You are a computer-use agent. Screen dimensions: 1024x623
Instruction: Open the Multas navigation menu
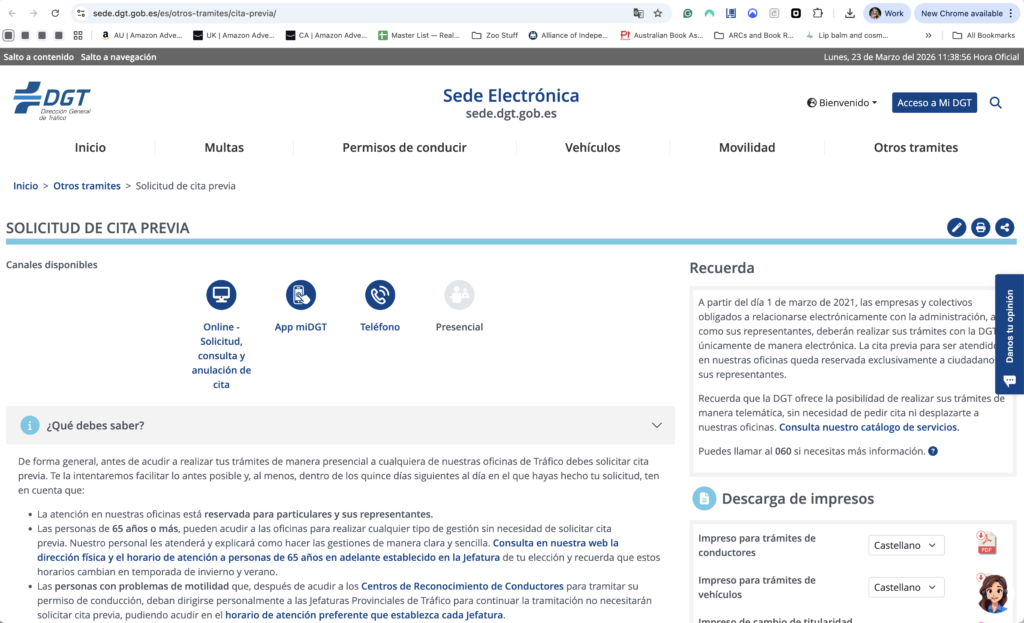(x=224, y=147)
